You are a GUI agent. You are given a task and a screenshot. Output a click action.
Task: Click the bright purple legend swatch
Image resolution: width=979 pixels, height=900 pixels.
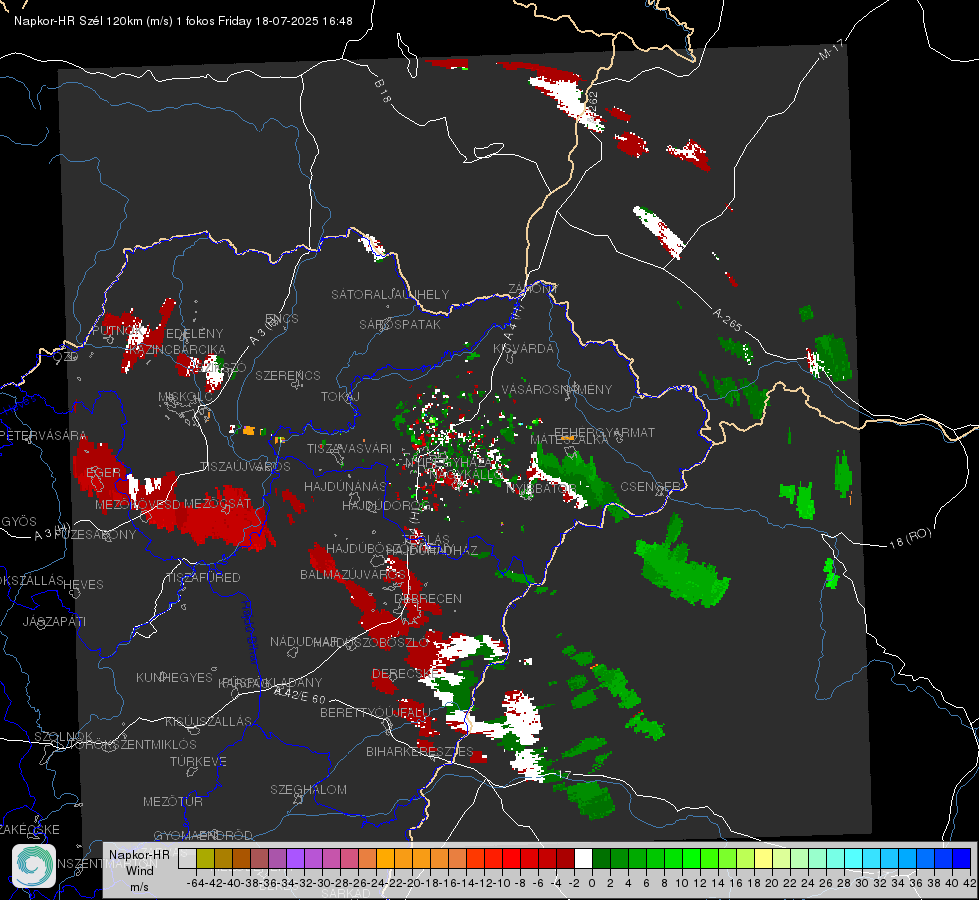[295, 859]
